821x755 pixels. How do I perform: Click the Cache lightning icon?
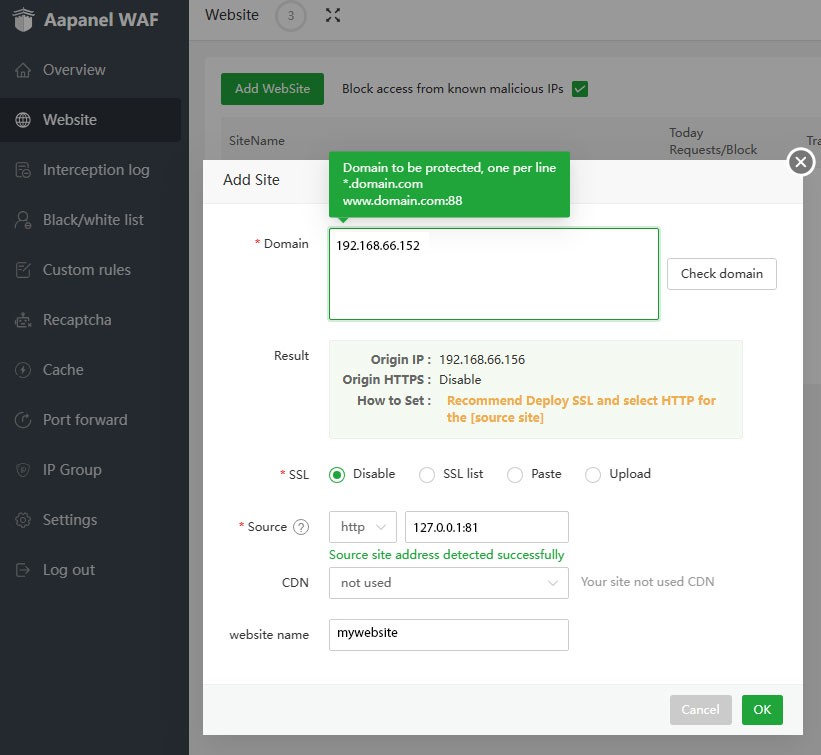[x=23, y=370]
